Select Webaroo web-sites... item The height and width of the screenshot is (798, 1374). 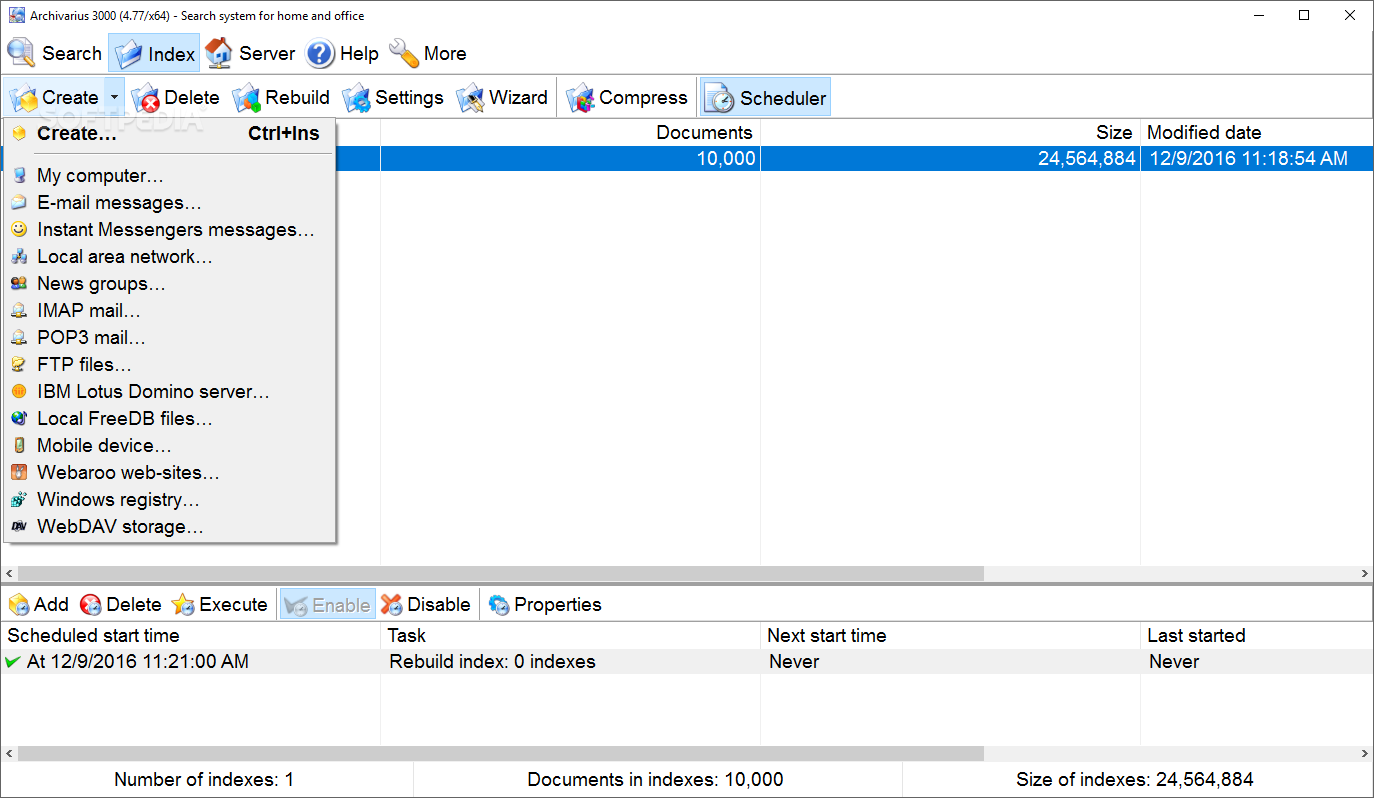(x=170, y=473)
